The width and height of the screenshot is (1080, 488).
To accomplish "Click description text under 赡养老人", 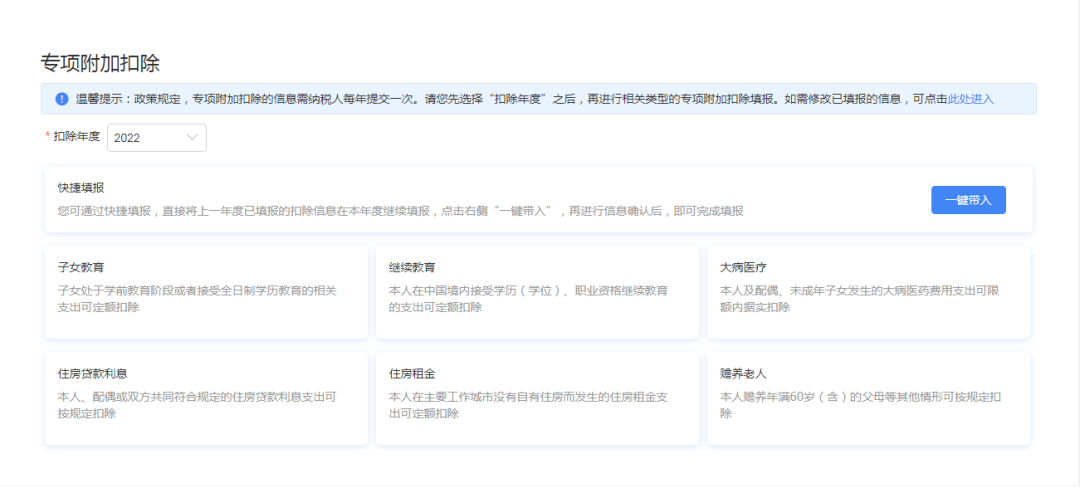I will [860, 405].
